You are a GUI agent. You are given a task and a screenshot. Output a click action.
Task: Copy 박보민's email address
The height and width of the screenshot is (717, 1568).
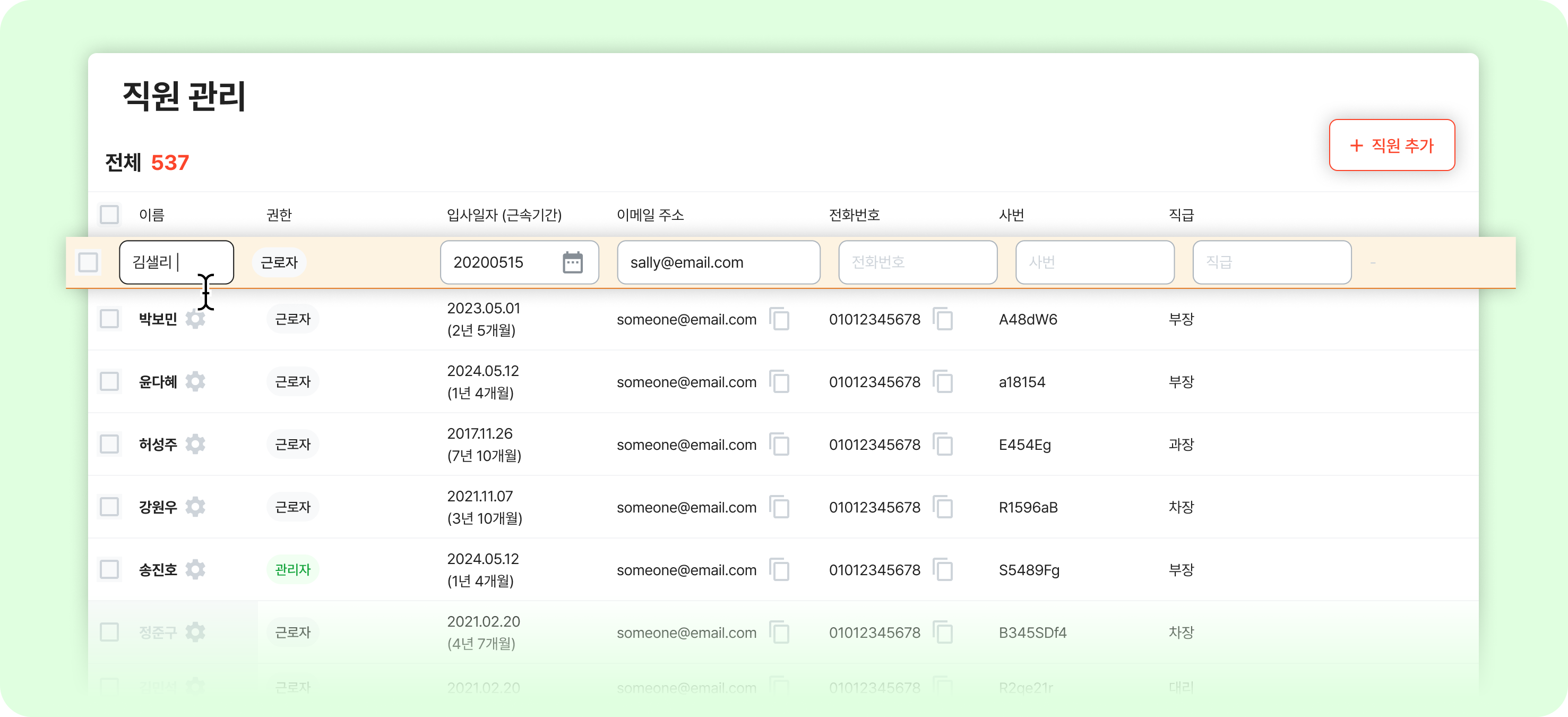pos(779,319)
